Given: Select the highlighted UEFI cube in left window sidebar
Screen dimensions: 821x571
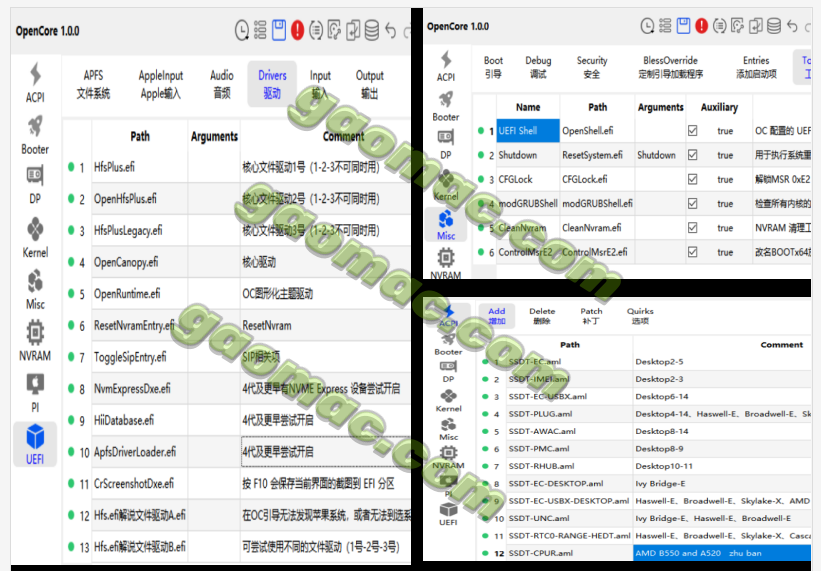Looking at the screenshot, I should click(x=35, y=444).
